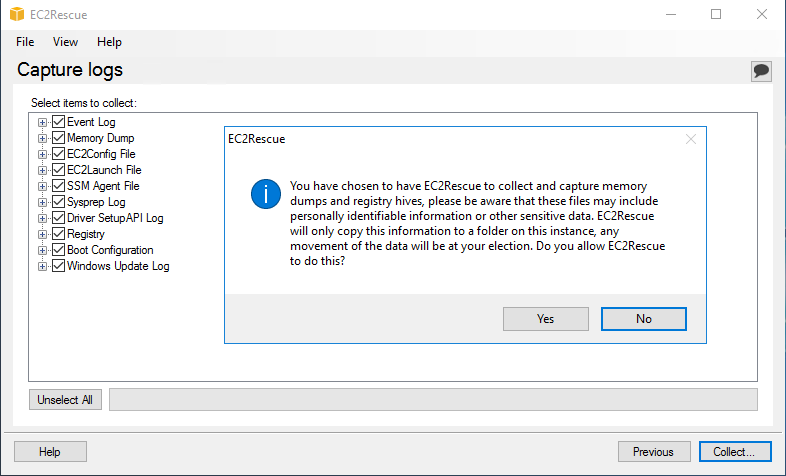Screen dimensions: 786x476
Task: Click No in the confirmation dialog
Action: [644, 319]
